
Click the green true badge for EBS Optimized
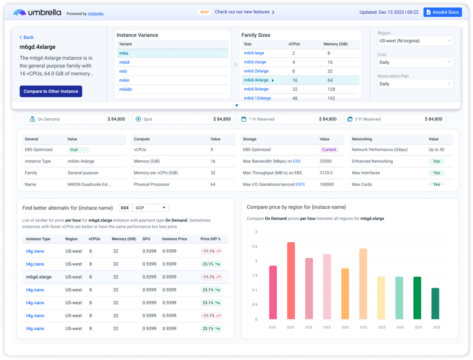78,150
